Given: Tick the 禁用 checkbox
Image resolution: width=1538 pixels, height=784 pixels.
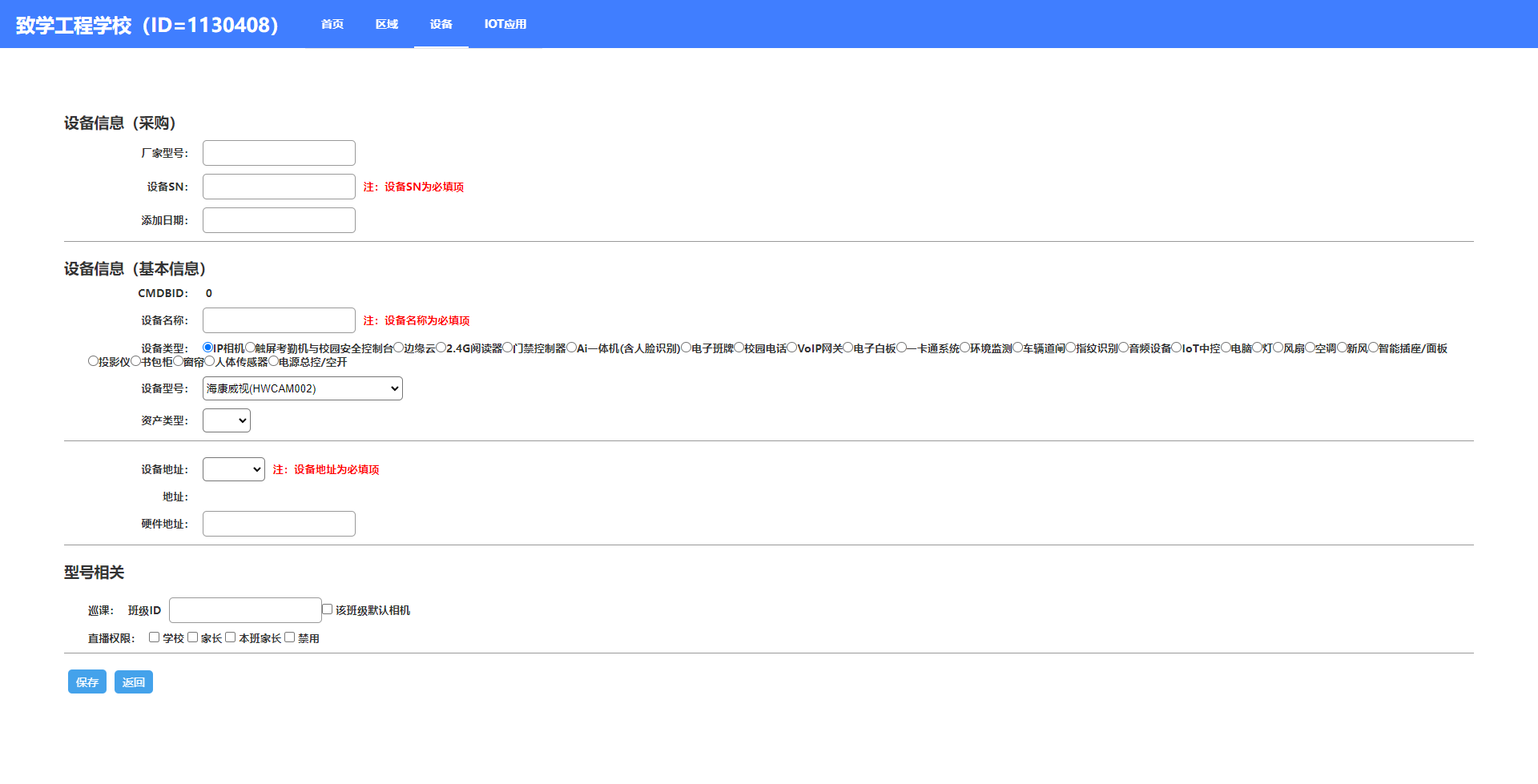Looking at the screenshot, I should [x=290, y=637].
